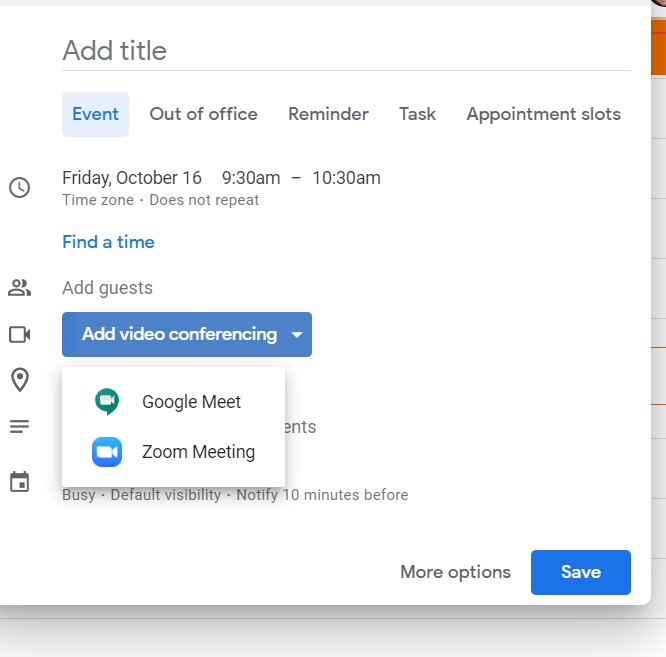The image size is (666, 657).
Task: Choose Google Meet from conferencing menu
Action: coord(191,402)
